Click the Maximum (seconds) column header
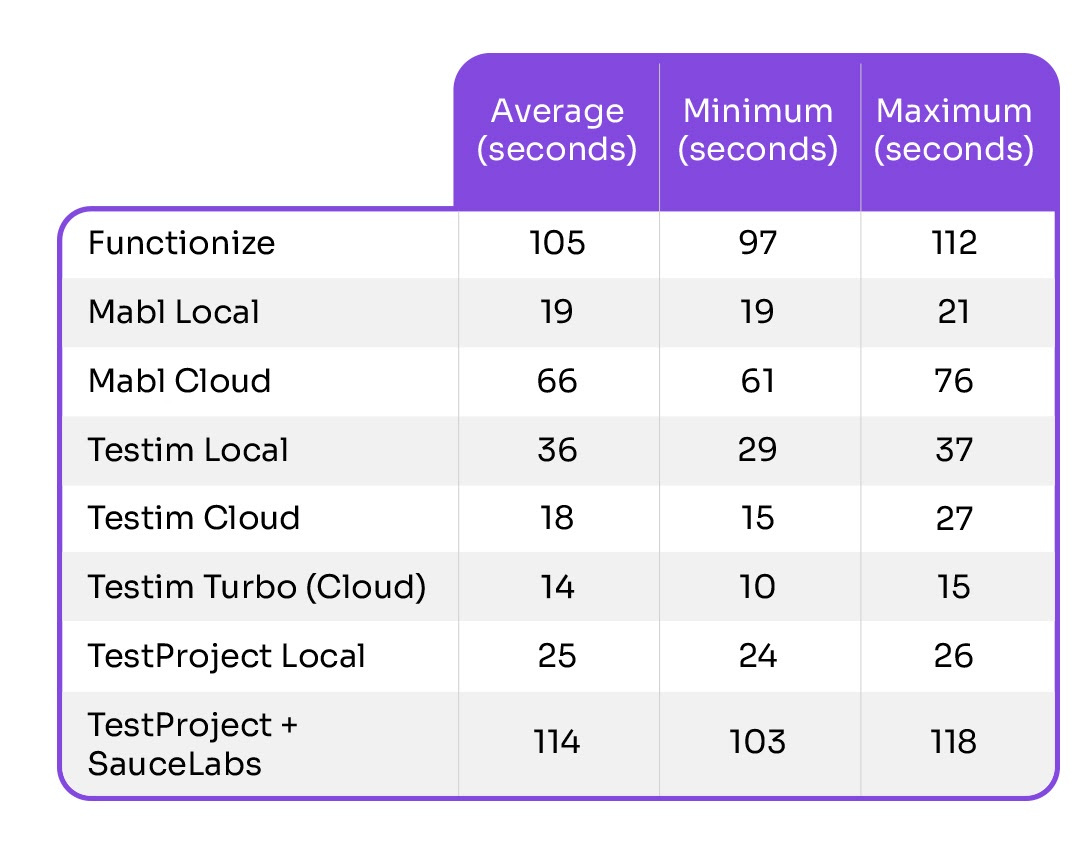 (954, 130)
